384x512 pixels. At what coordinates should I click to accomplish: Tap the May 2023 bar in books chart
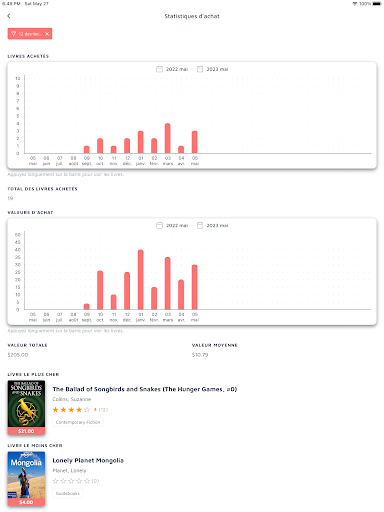195,142
